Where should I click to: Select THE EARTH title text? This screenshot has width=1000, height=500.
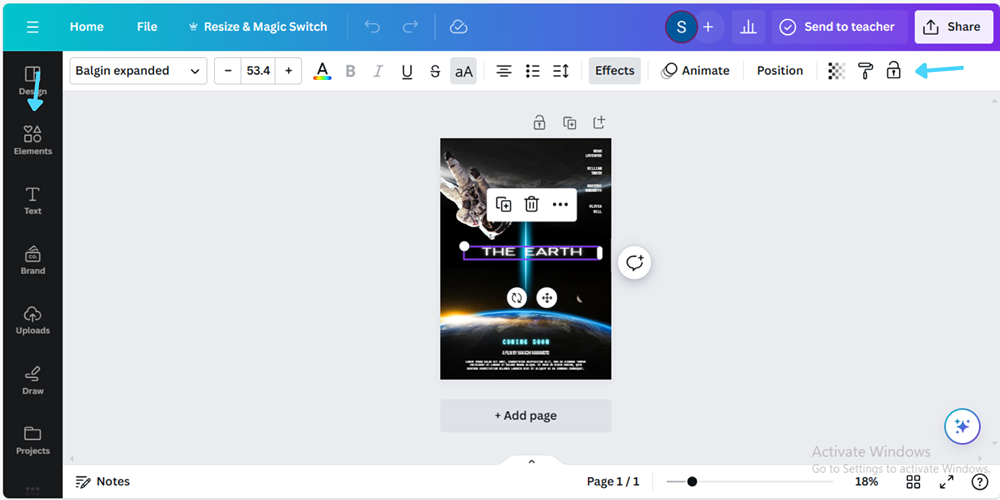pos(531,253)
